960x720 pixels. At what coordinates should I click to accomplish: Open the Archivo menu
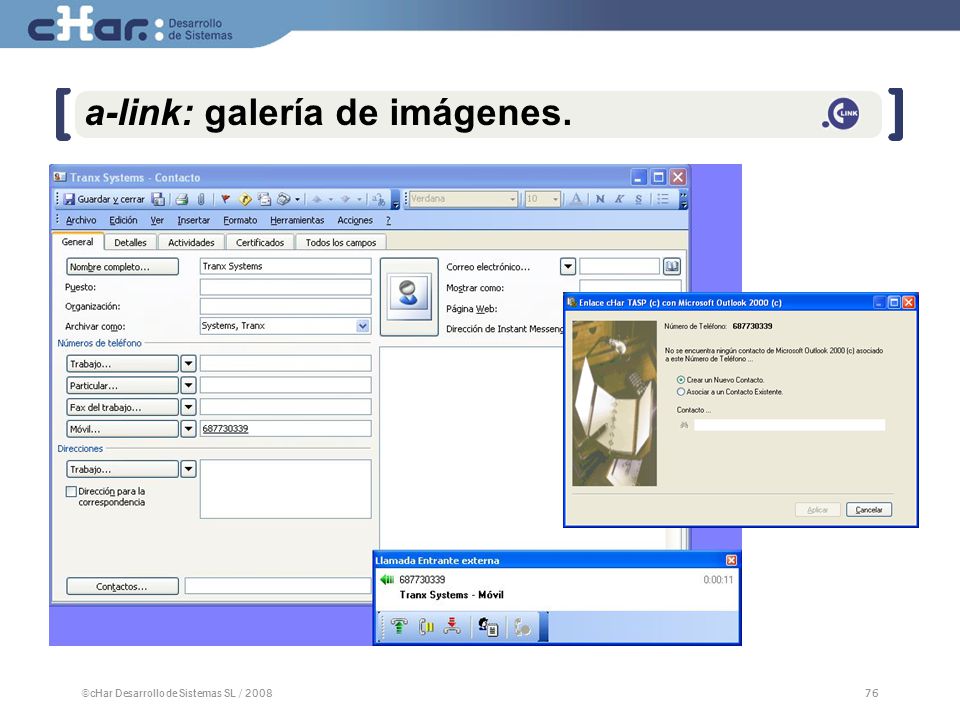[81, 220]
